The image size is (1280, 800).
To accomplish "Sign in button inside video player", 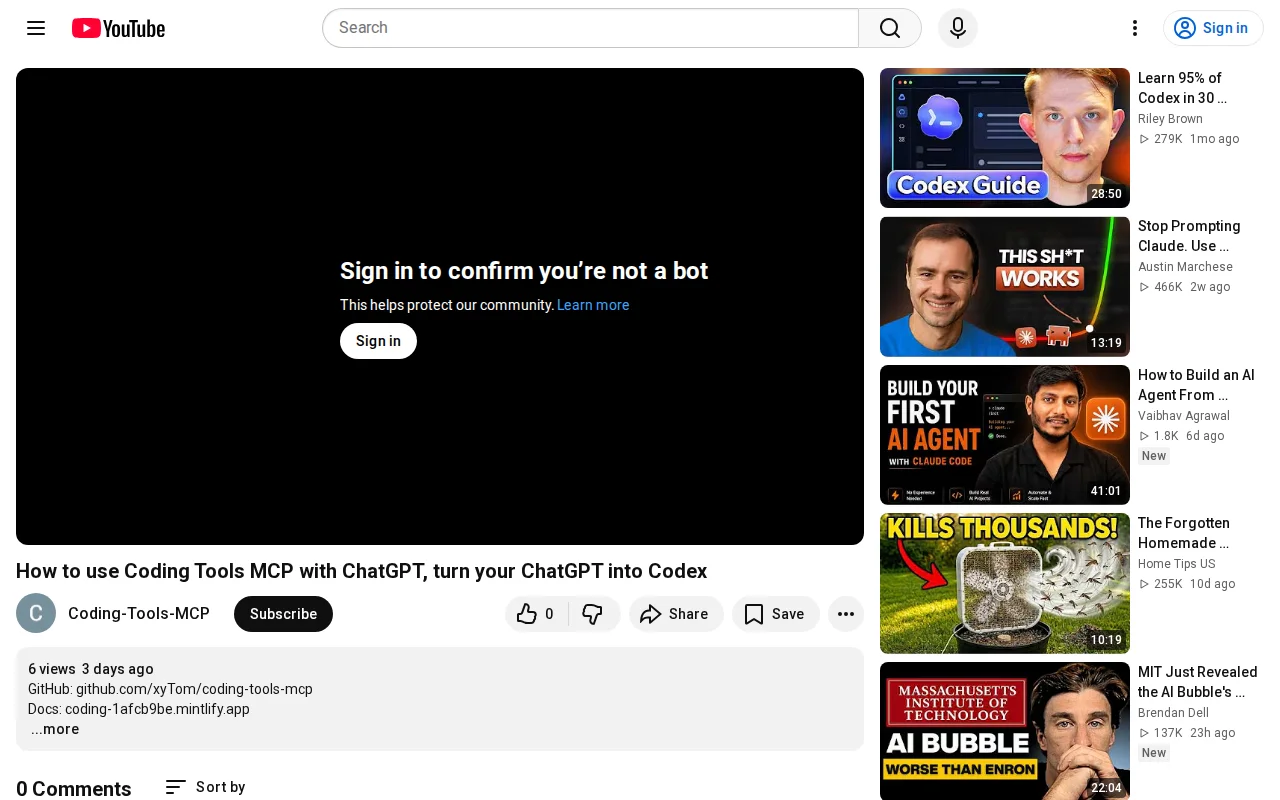I will coord(378,341).
